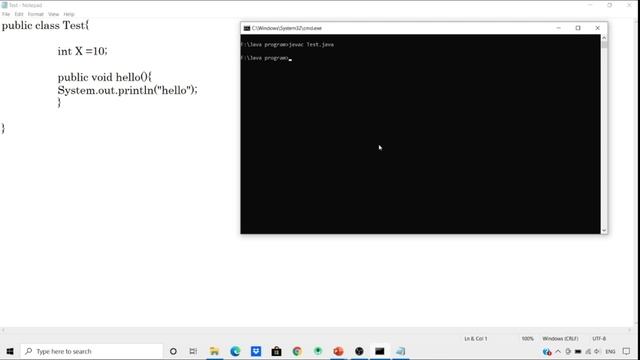Open Microsoft Store from the taskbar
This screenshot has width=640, height=360.
coord(276,351)
